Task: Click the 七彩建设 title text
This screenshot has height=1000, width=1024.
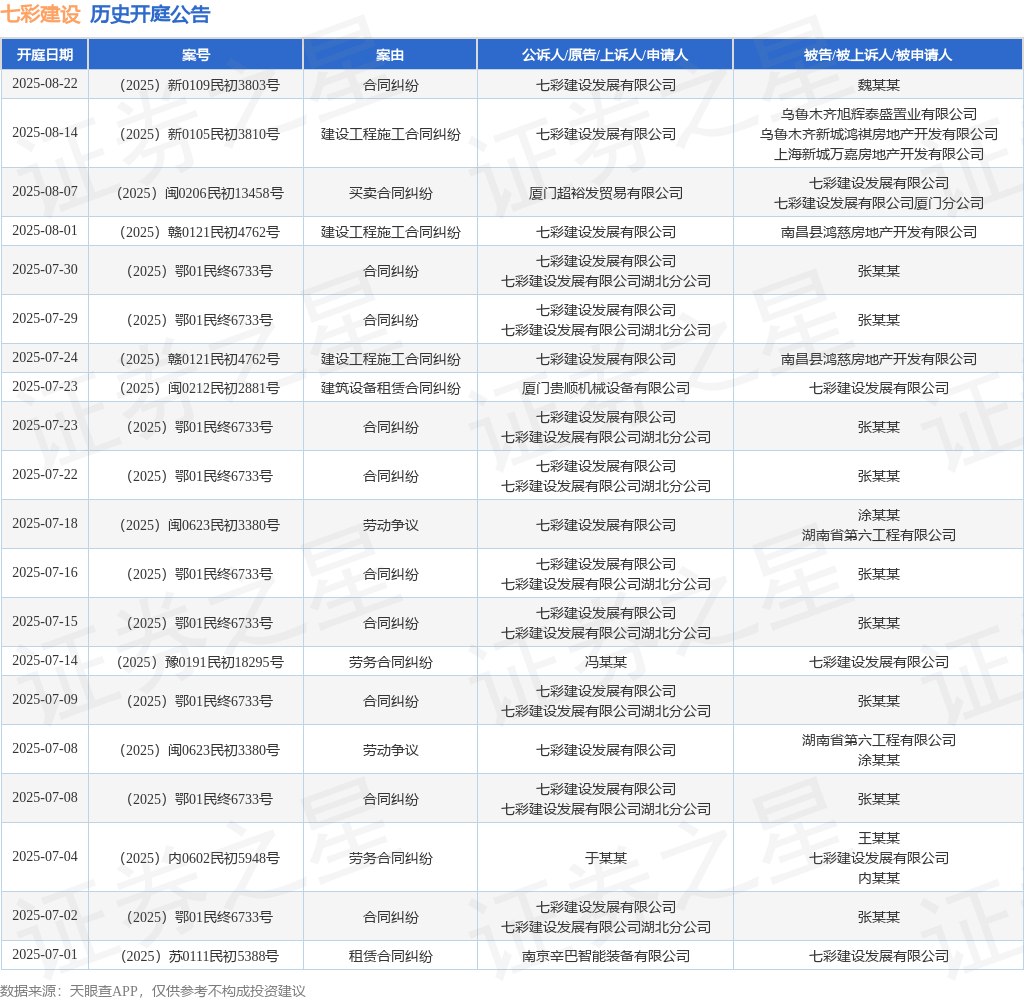Action: 40,14
